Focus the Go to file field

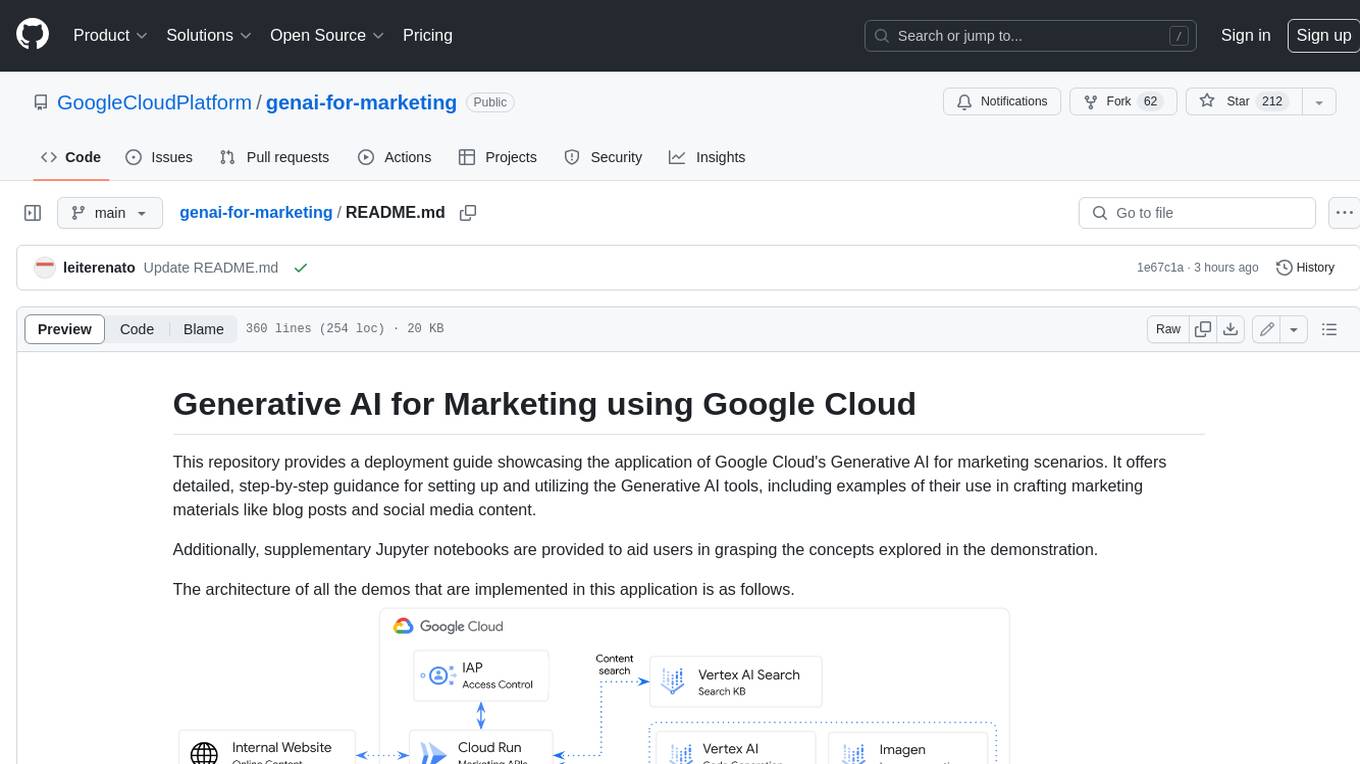pos(1197,213)
